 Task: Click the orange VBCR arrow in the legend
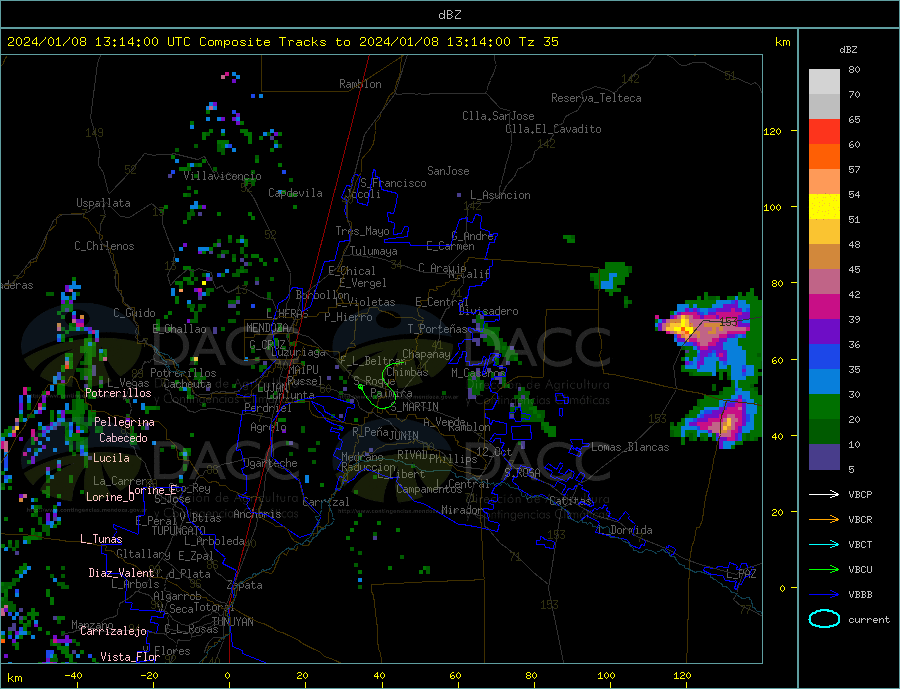824,519
